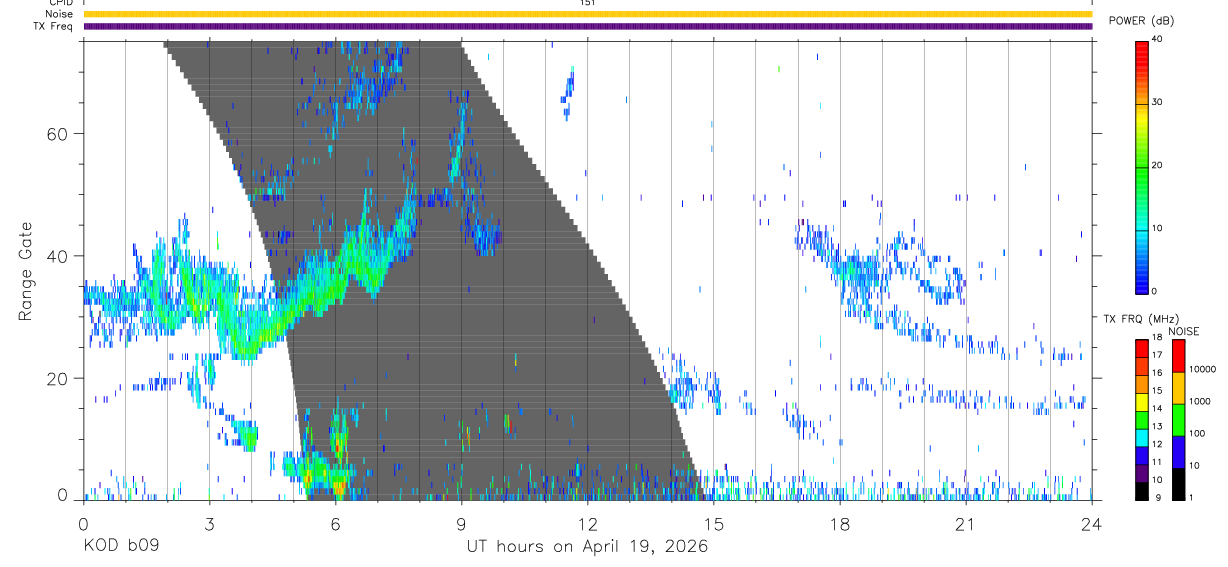Click the power scale value '30'
Image resolution: width=1228 pixels, height=567 pixels.
coord(1157,102)
